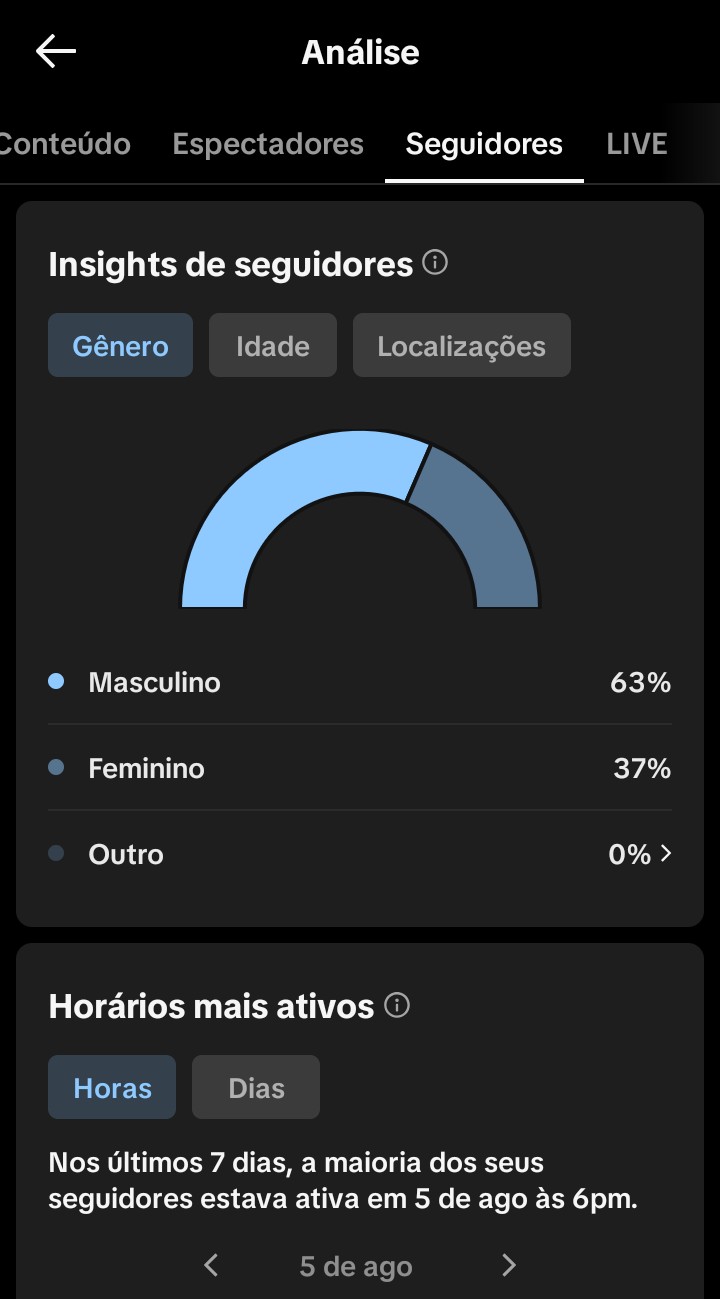Show follower insights by Idade
This screenshot has width=720, height=1299.
tap(273, 346)
